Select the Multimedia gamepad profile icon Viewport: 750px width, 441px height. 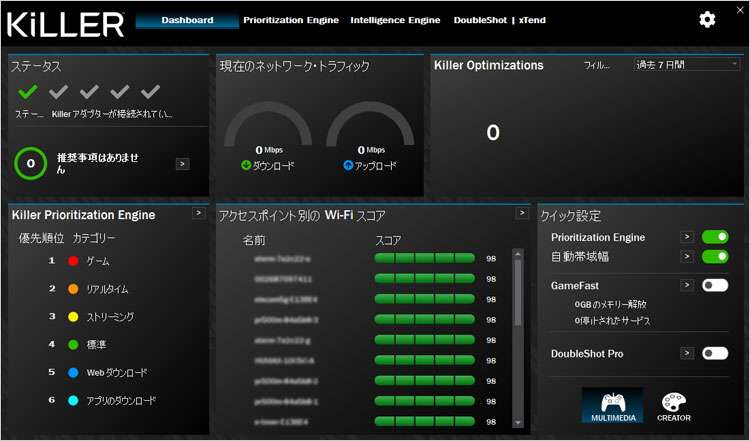pos(613,405)
